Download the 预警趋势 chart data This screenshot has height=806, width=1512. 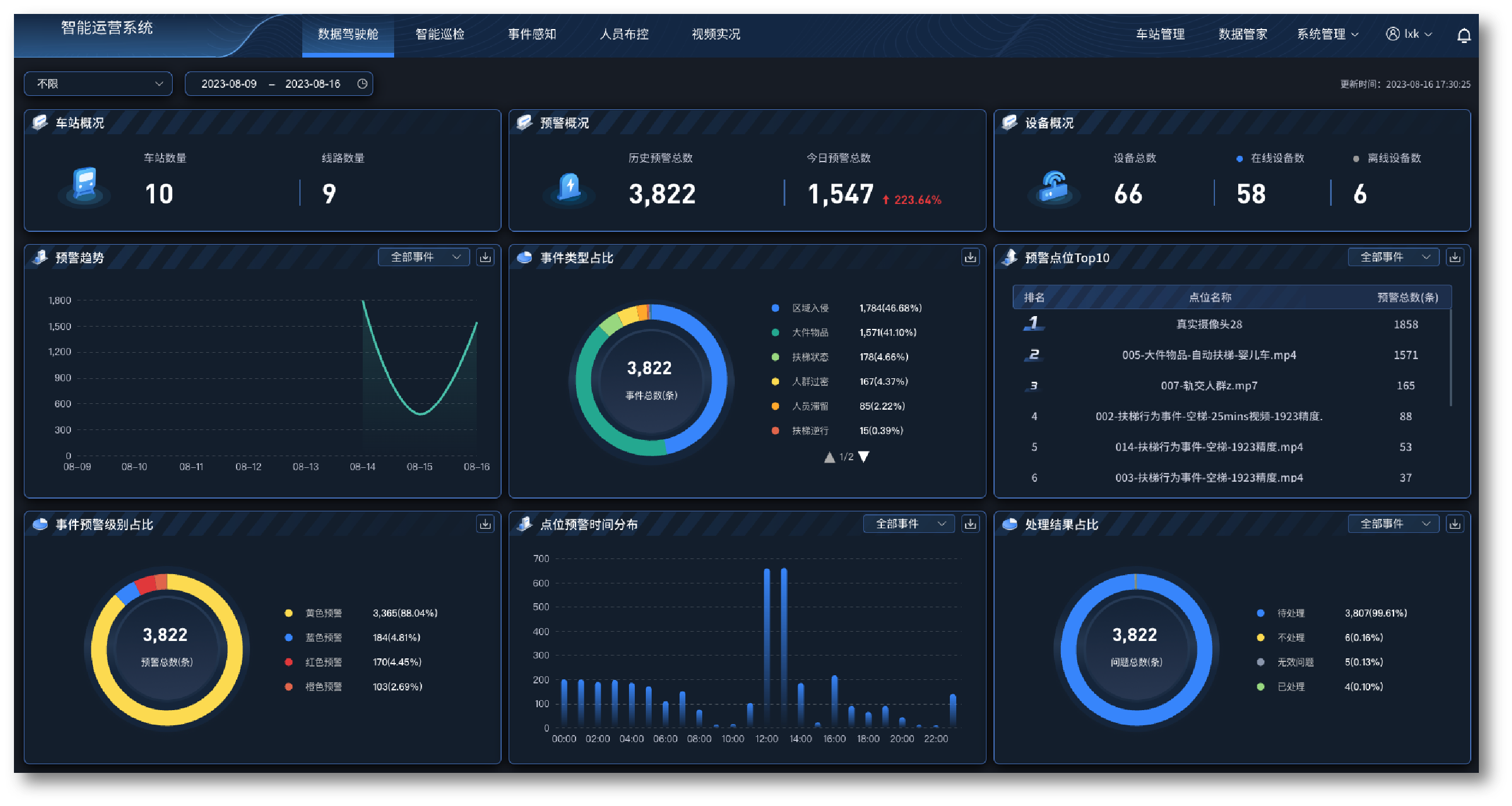(x=485, y=257)
